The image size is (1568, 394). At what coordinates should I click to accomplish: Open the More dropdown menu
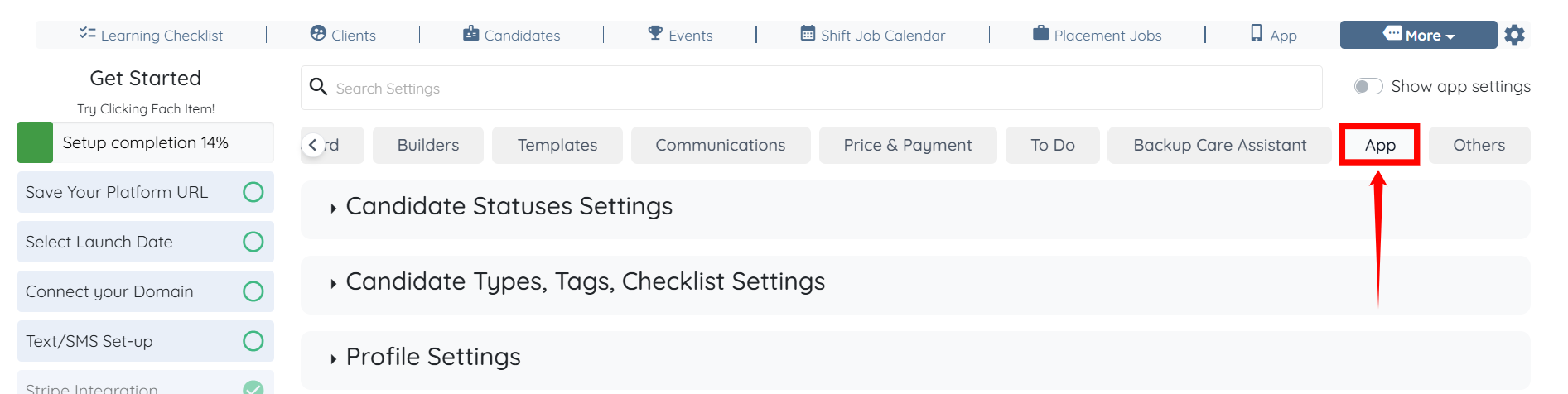1418,35
